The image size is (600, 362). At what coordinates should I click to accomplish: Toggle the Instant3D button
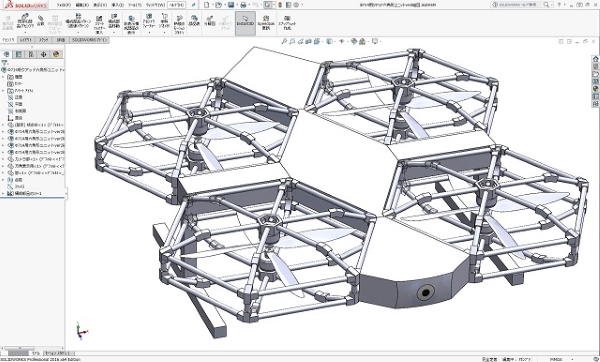point(245,23)
